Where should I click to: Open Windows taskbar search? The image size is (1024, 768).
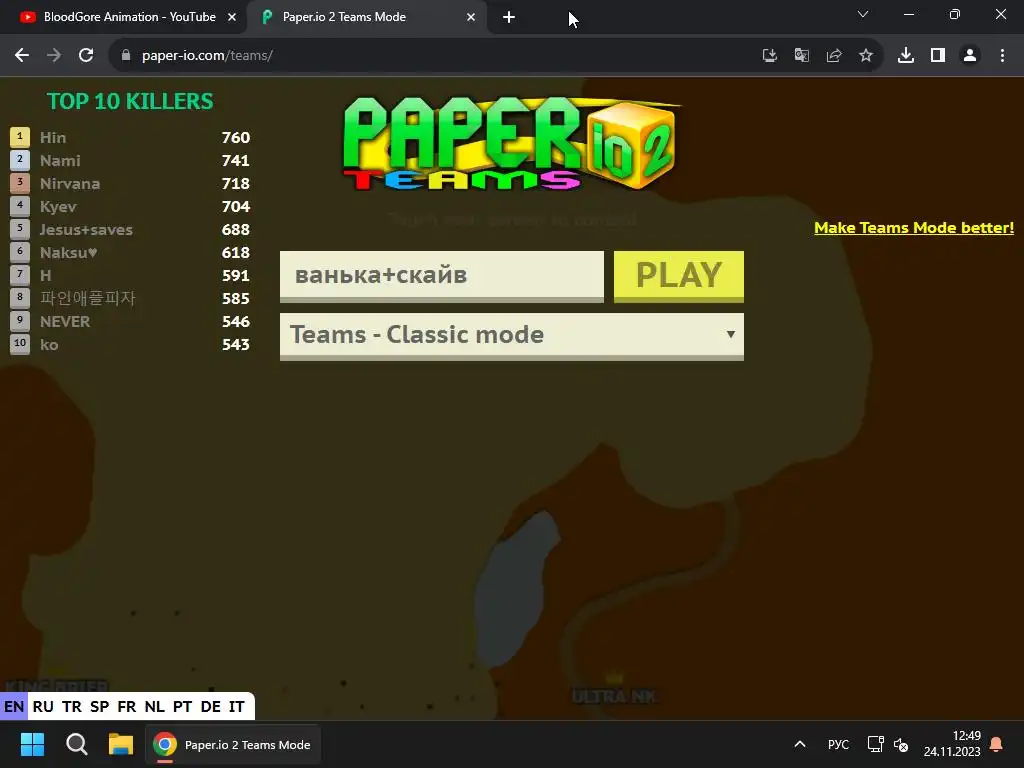[76, 744]
